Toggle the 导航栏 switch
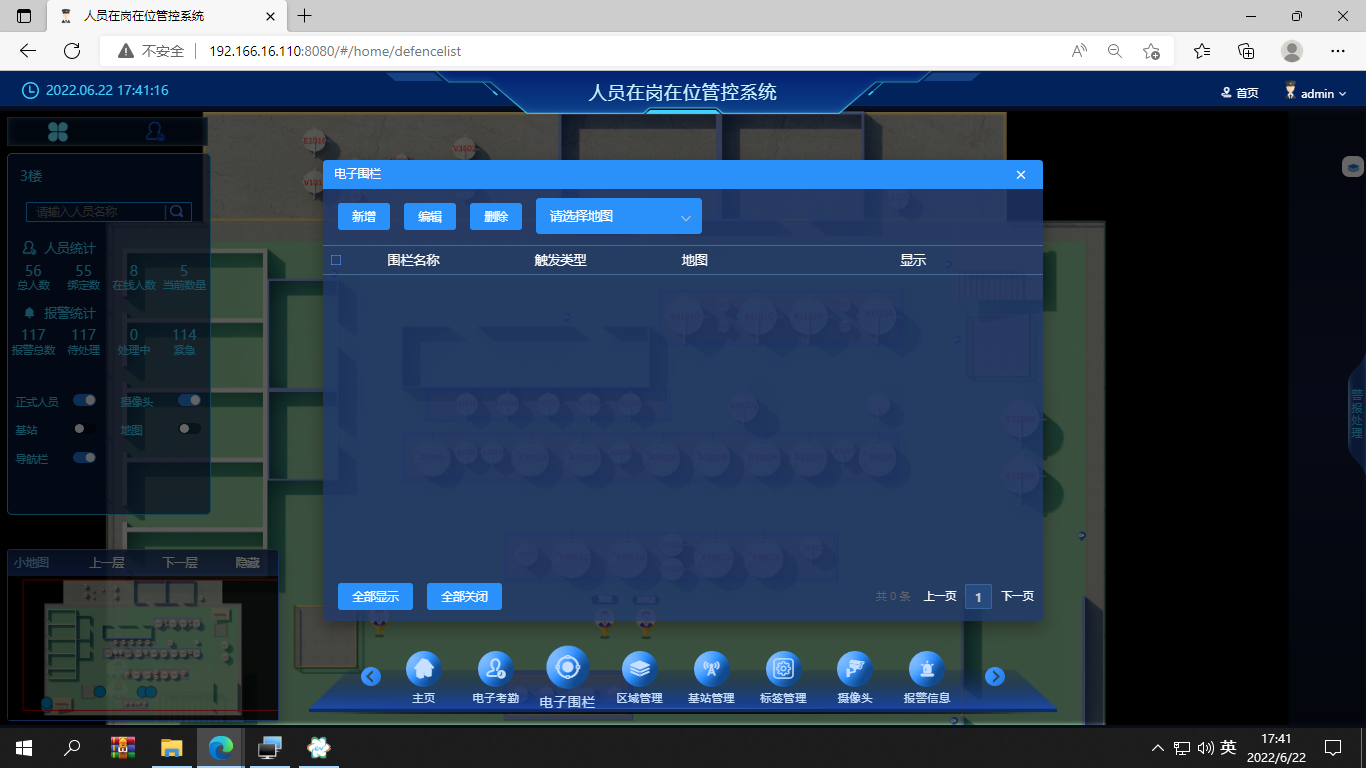This screenshot has height=768, width=1366. (x=85, y=457)
